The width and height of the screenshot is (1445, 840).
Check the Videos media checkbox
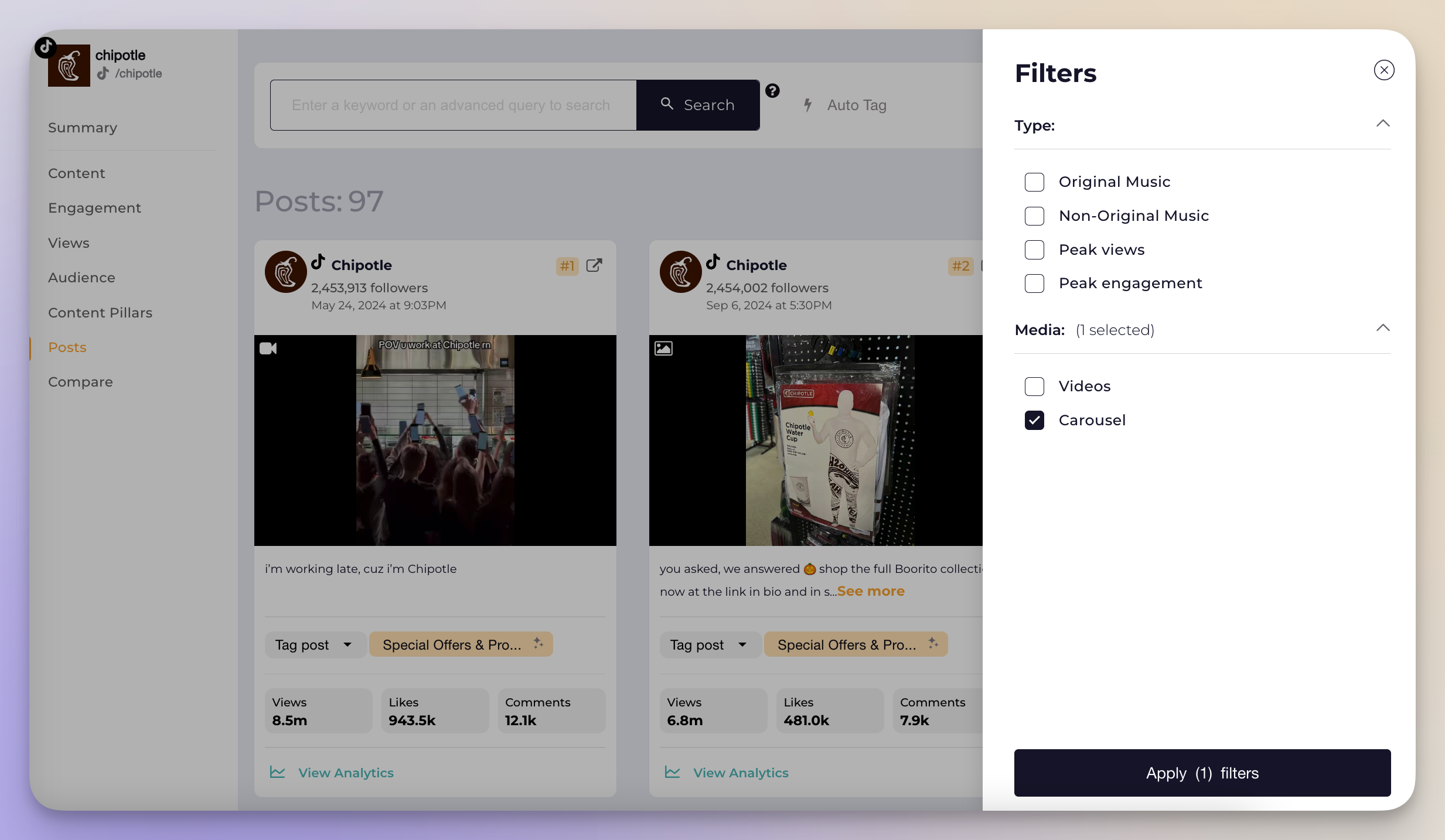point(1034,387)
